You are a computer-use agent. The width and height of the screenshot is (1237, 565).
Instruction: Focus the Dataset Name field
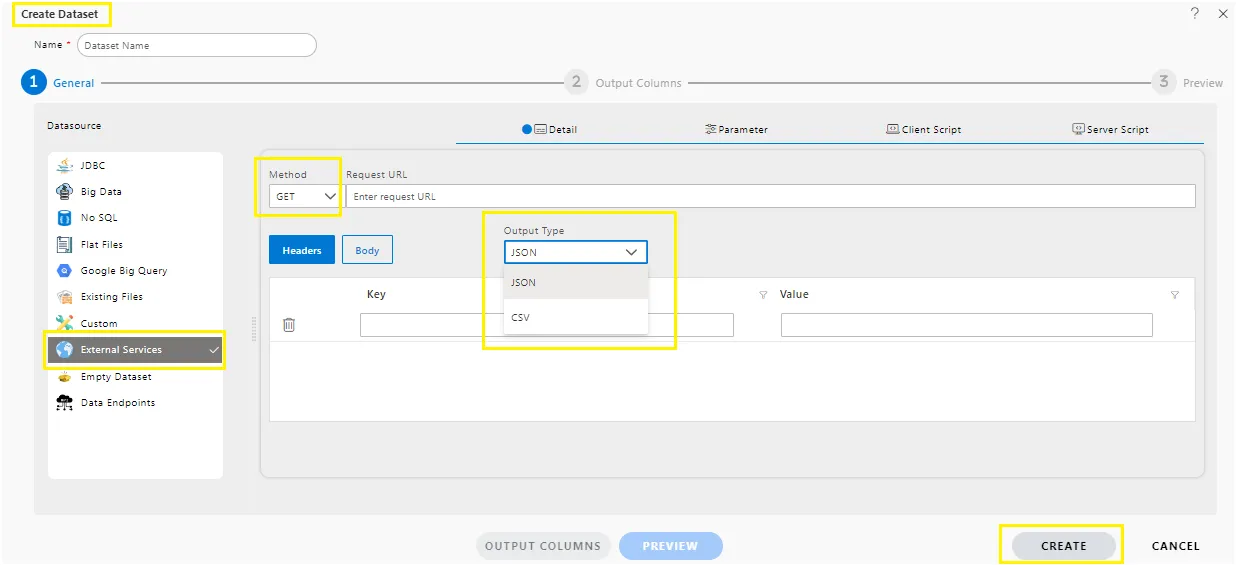(196, 45)
